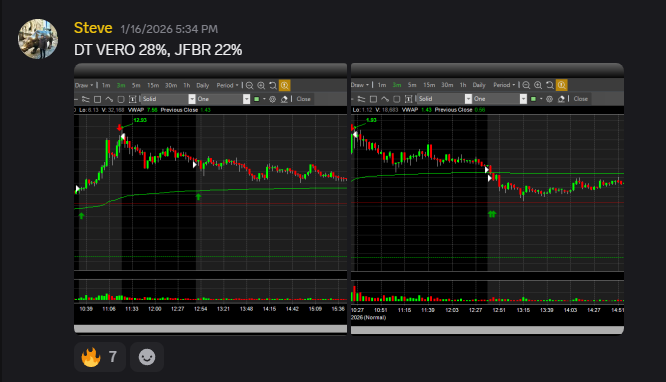The height and width of the screenshot is (382, 666).
Task: Toggle highlighted orange magnifier in right chart
Action: pyautogui.click(x=562, y=85)
